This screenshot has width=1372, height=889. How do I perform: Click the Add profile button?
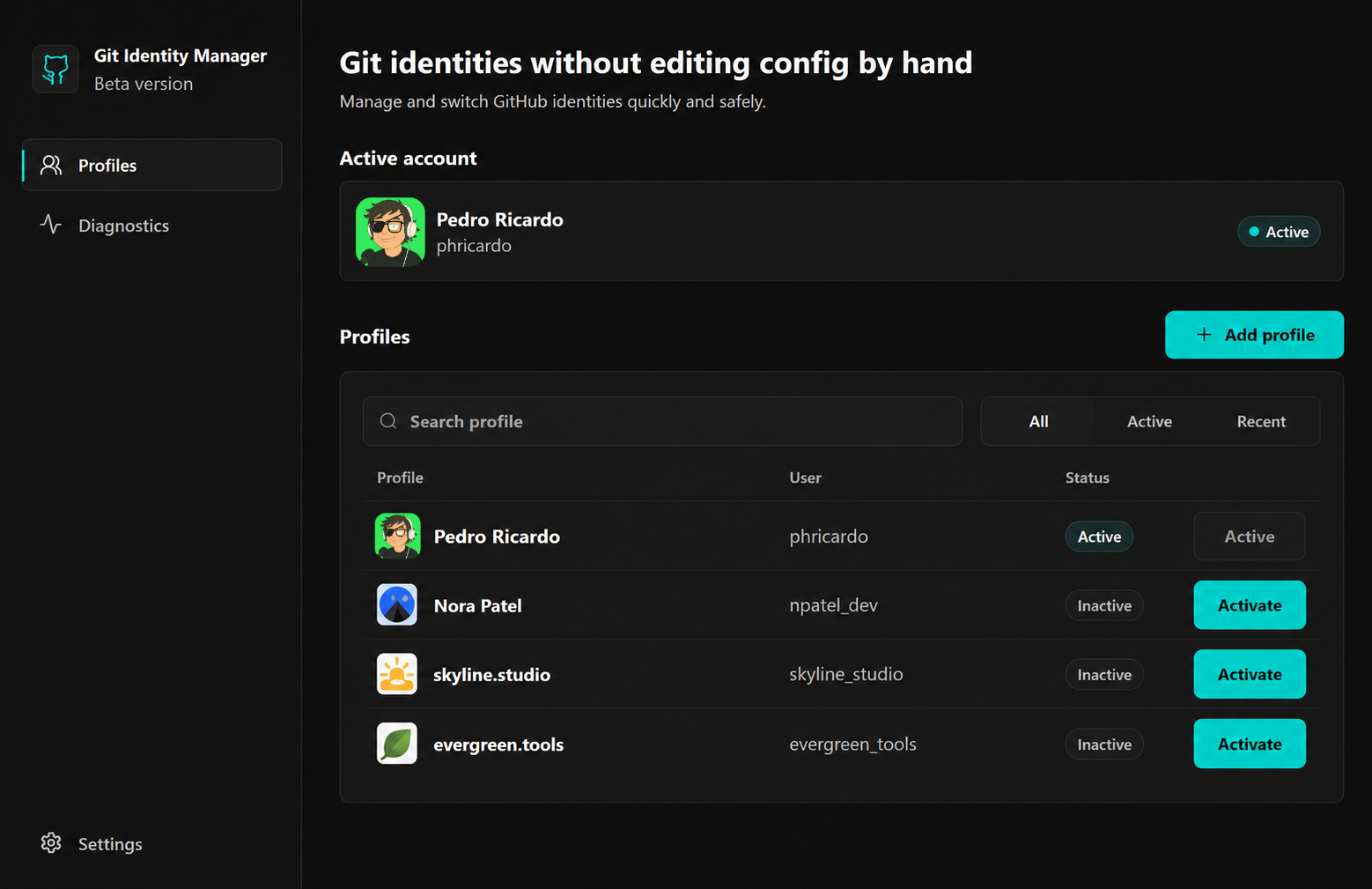pos(1254,335)
